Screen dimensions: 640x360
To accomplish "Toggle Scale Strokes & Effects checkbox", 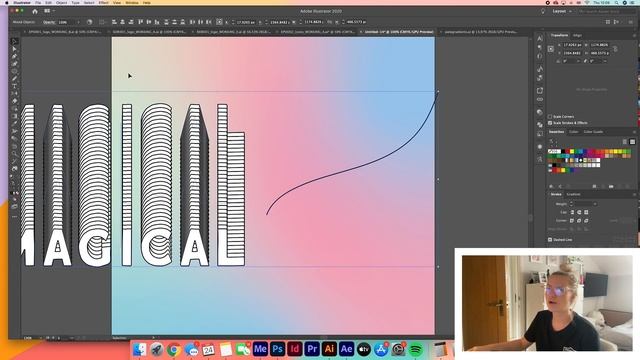I will click(550, 123).
